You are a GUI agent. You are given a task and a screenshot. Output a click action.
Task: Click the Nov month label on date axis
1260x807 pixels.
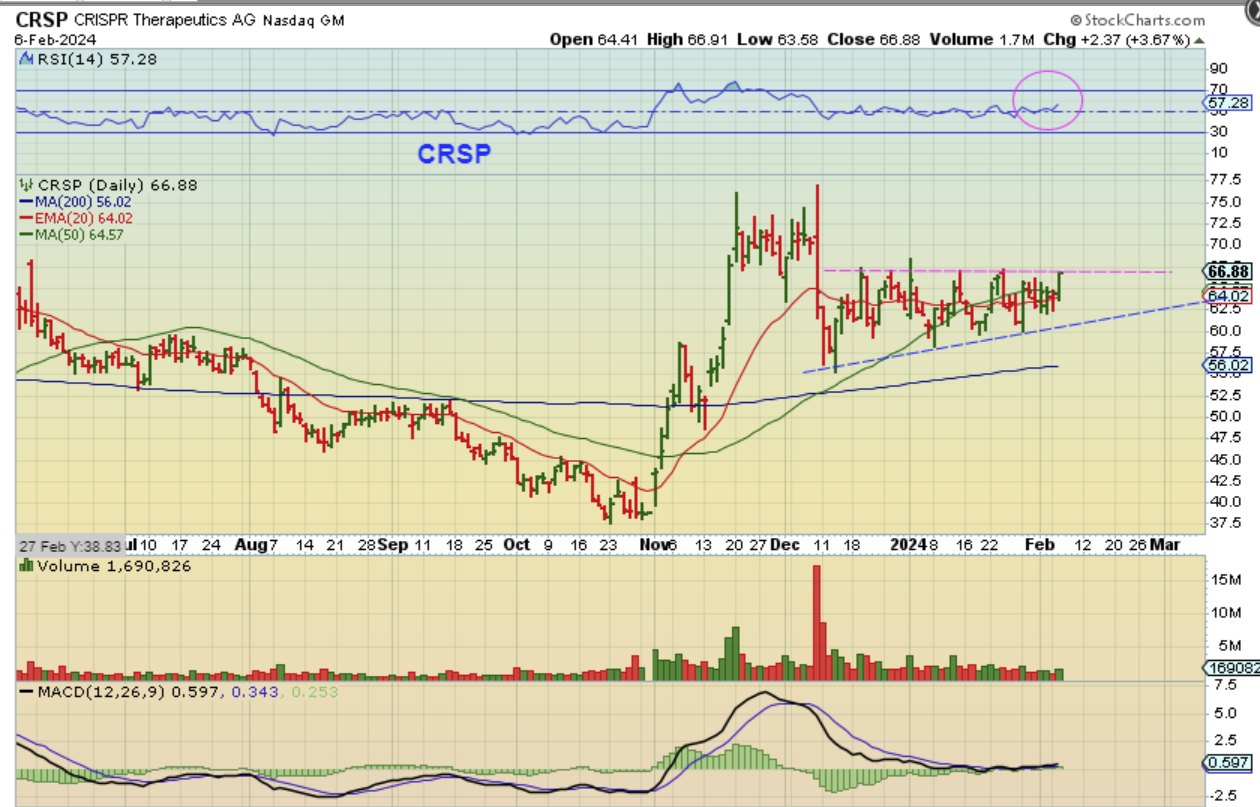(652, 545)
